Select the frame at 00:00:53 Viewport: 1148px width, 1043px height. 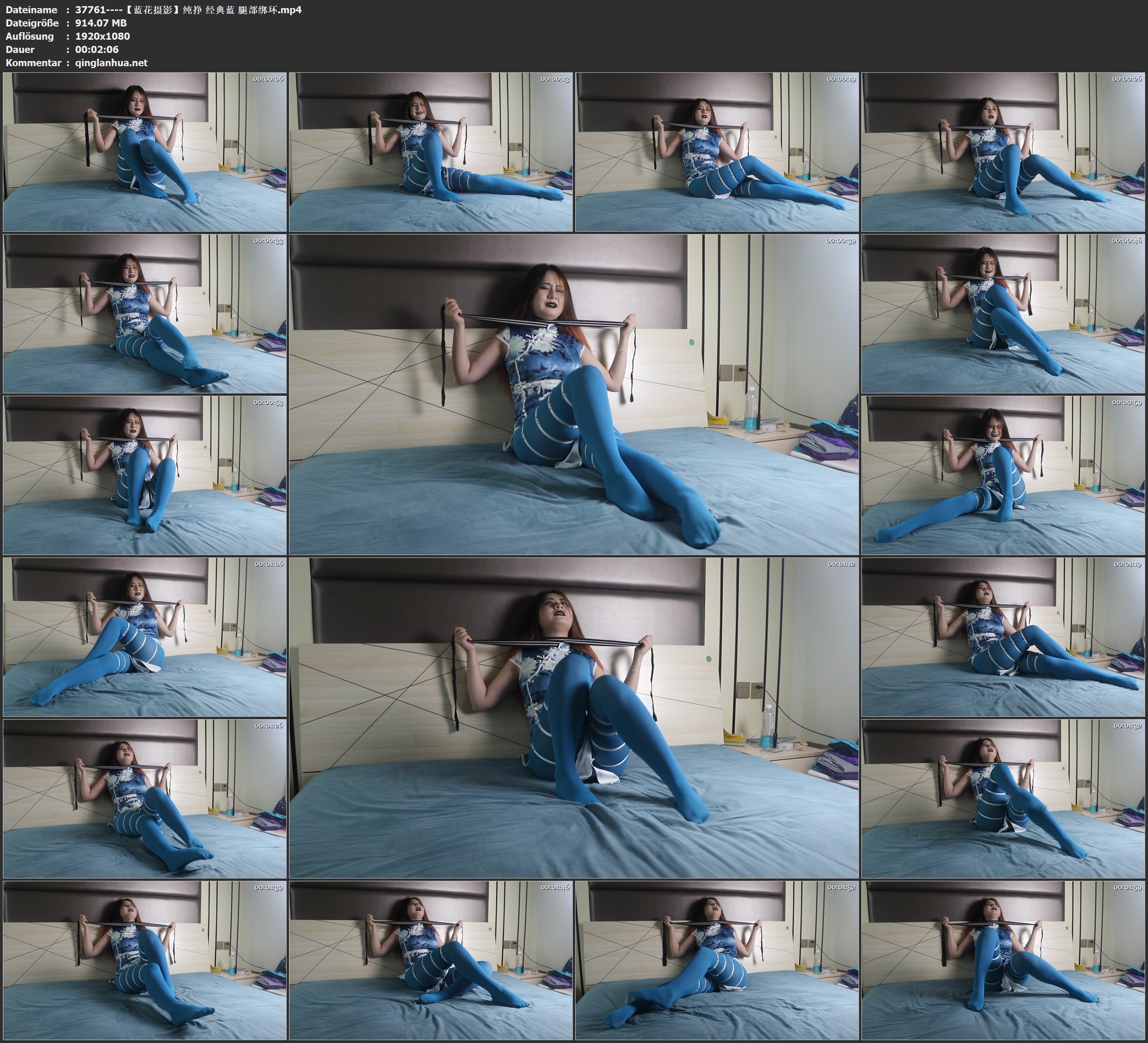point(145,475)
